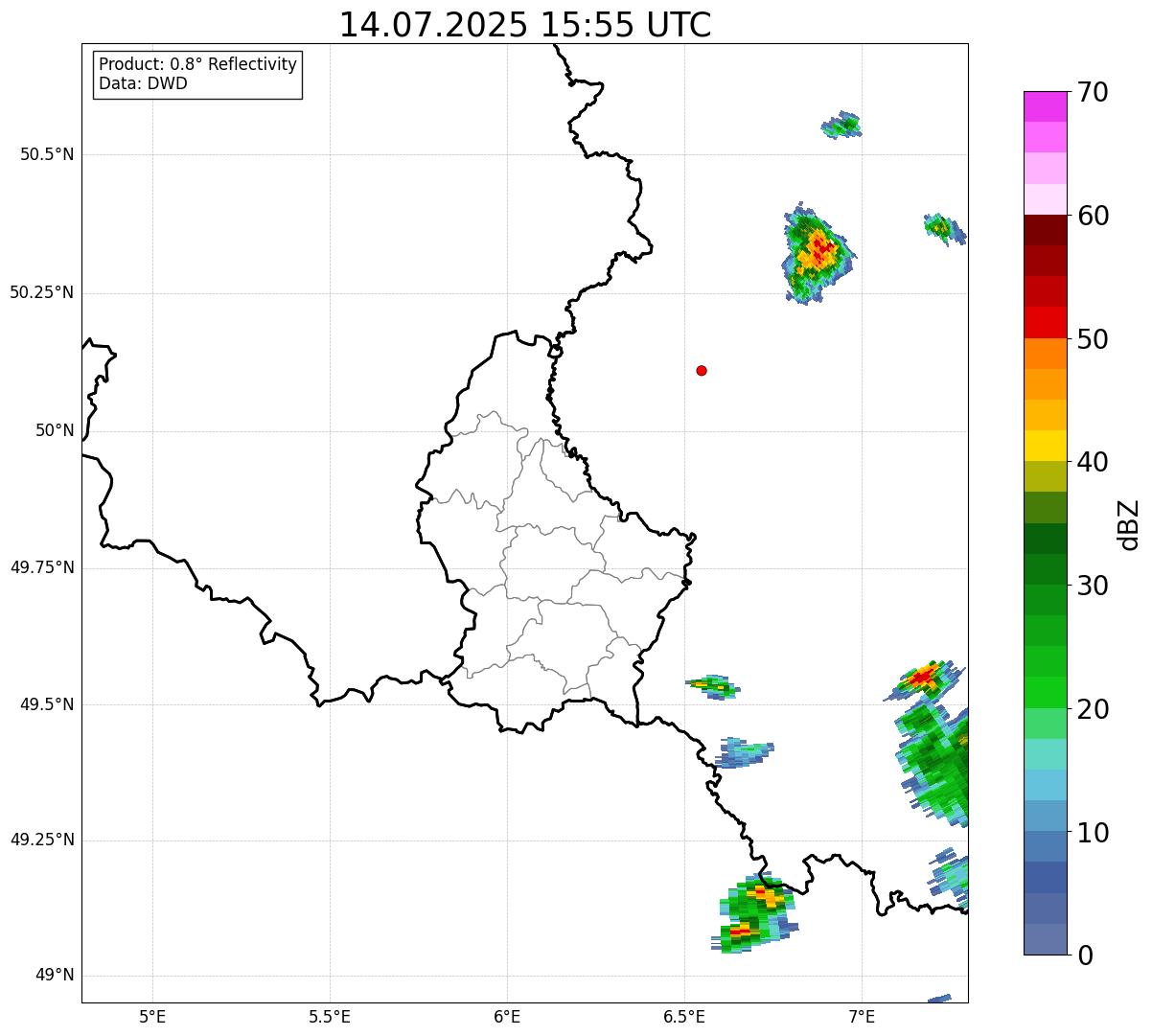
Task: Click the magenta swatch at top of colorbar
Action: coord(1046,106)
